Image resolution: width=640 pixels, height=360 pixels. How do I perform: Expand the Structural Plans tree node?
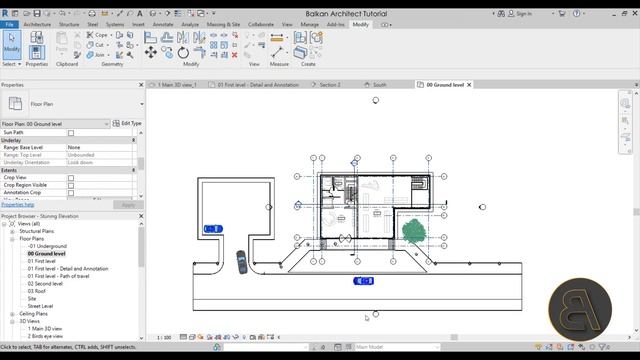coord(12,231)
